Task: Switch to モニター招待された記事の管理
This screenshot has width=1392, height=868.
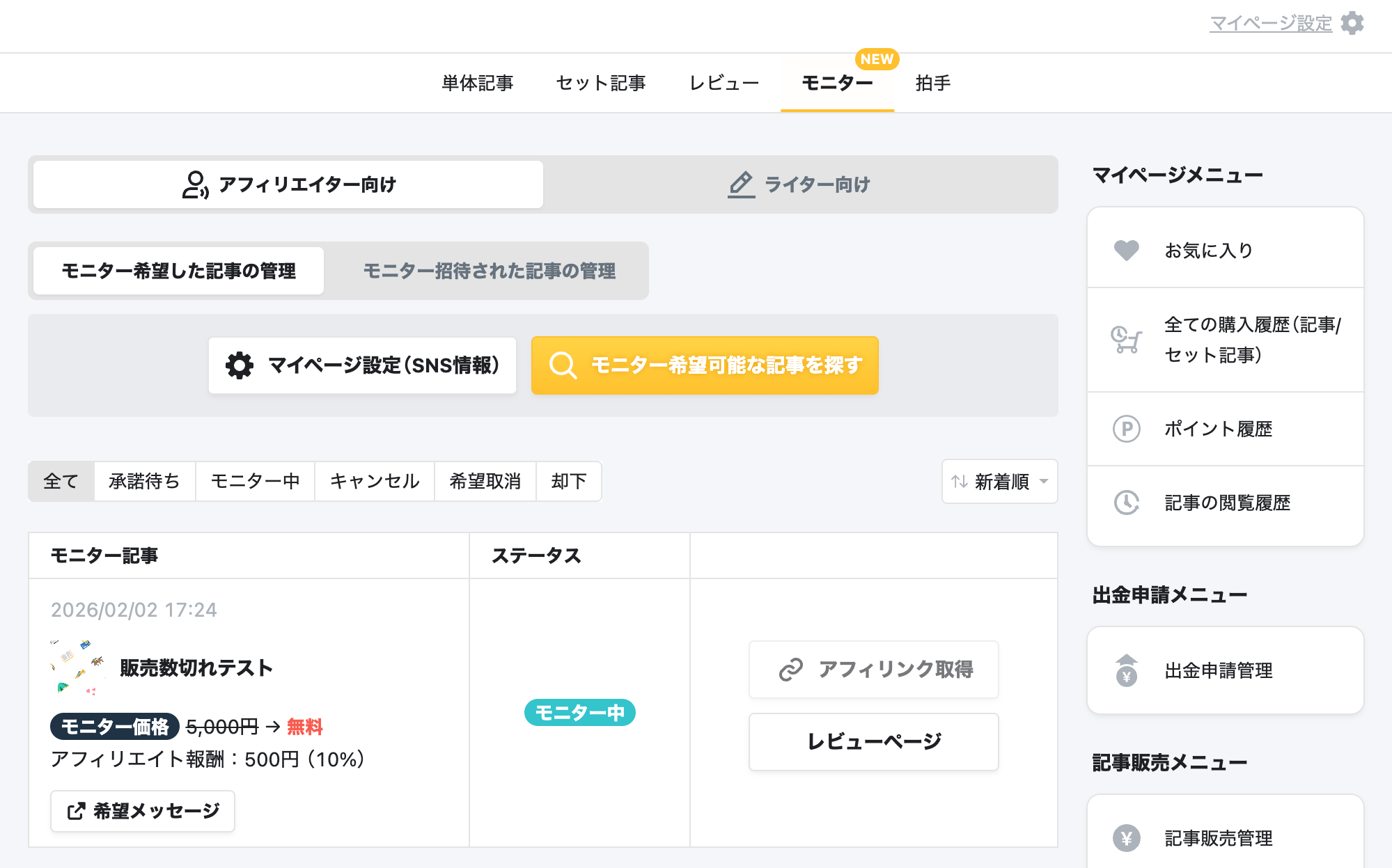Action: [x=489, y=271]
